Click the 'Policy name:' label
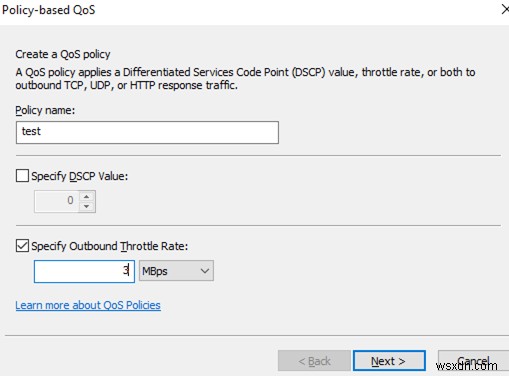 [45, 110]
